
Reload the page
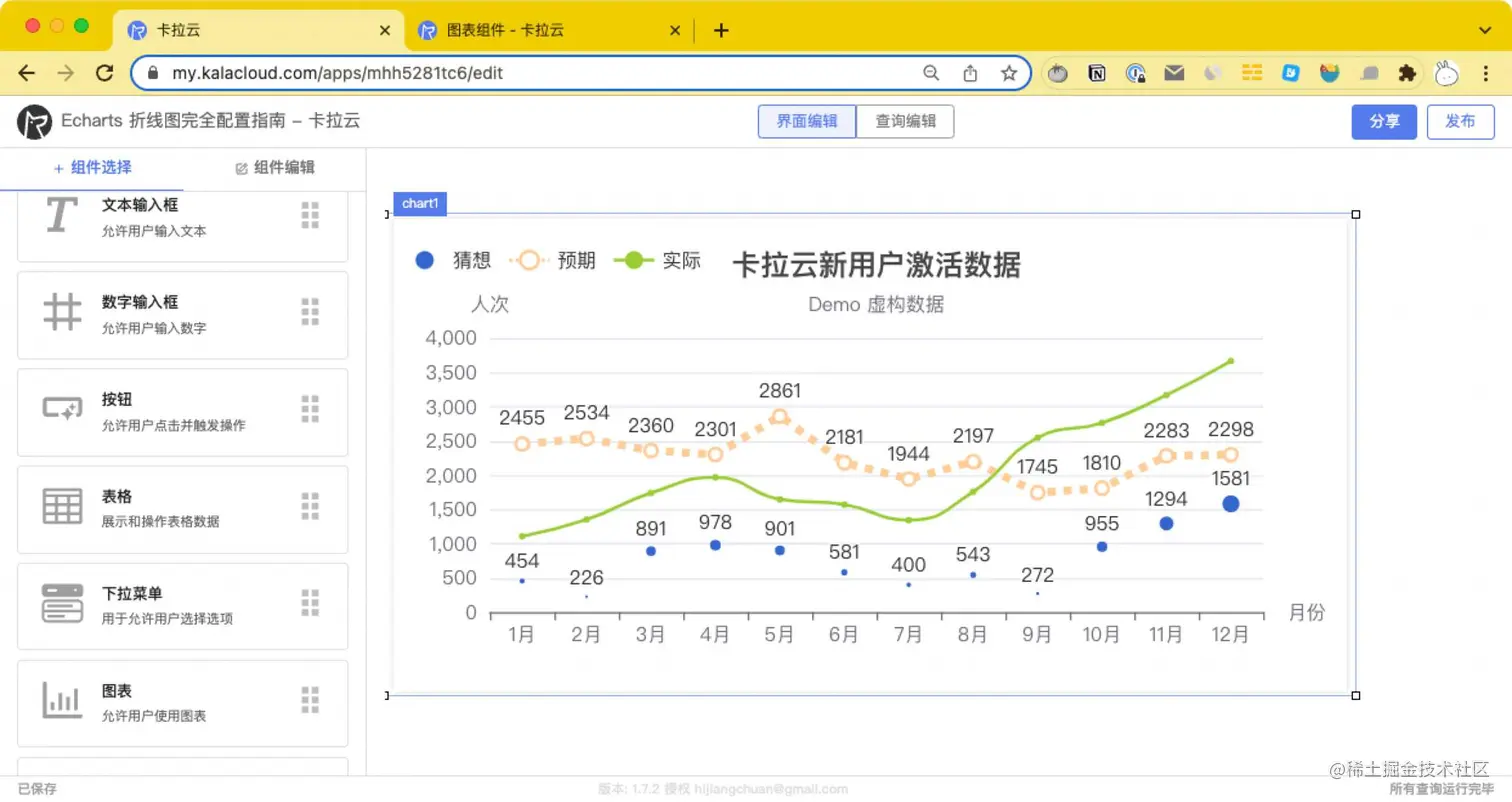pos(104,73)
